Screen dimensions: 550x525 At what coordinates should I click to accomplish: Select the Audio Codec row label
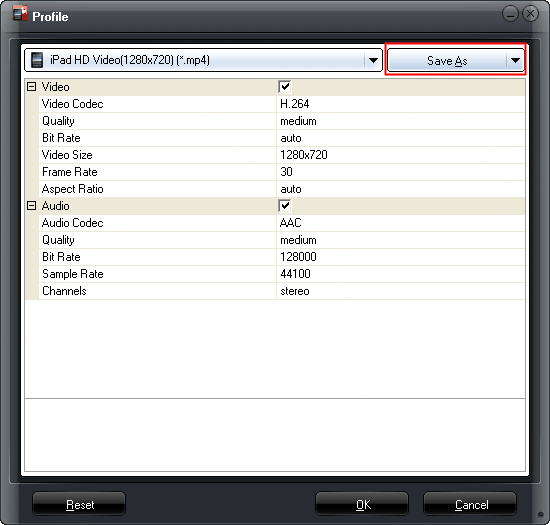pyautogui.click(x=73, y=223)
